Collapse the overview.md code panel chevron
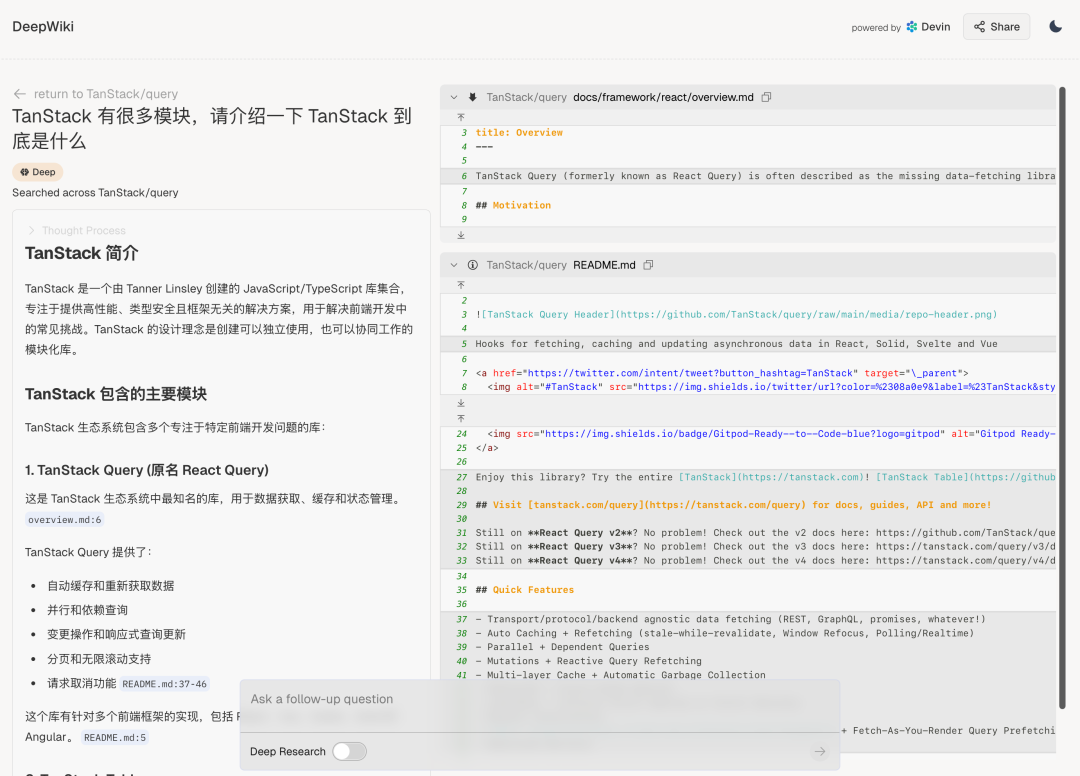Screen dimensions: 1080x776 point(454,98)
